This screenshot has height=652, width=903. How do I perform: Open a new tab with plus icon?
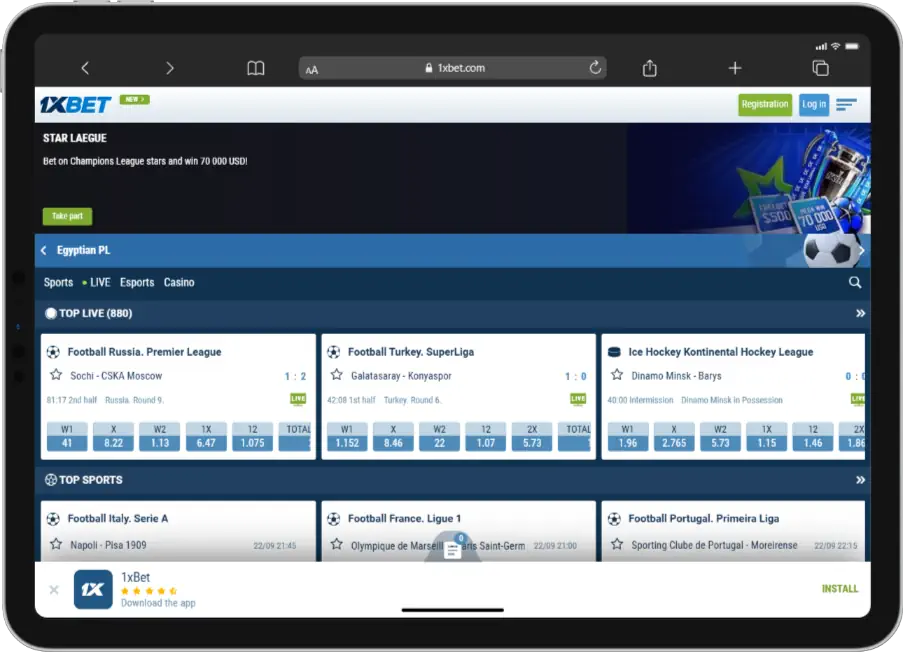pos(735,68)
